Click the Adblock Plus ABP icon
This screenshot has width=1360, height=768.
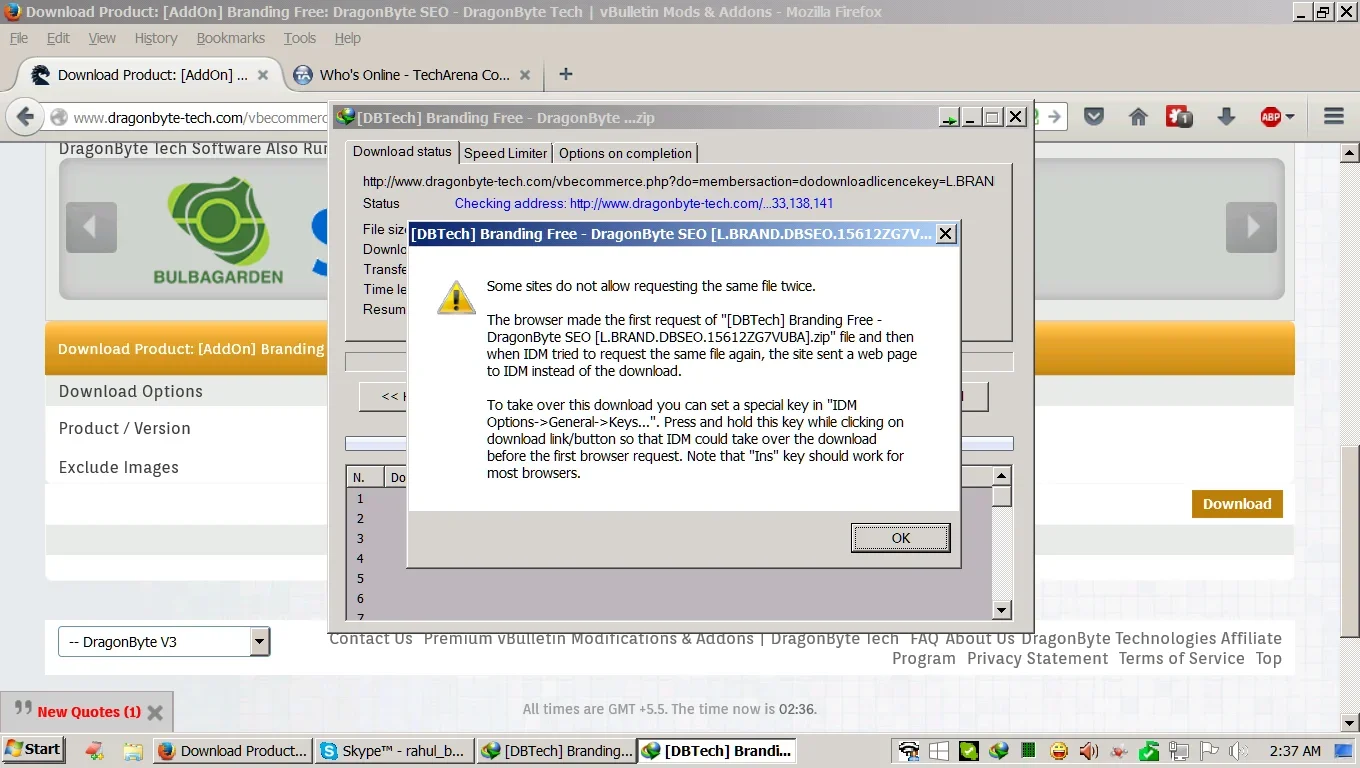pyautogui.click(x=1270, y=117)
